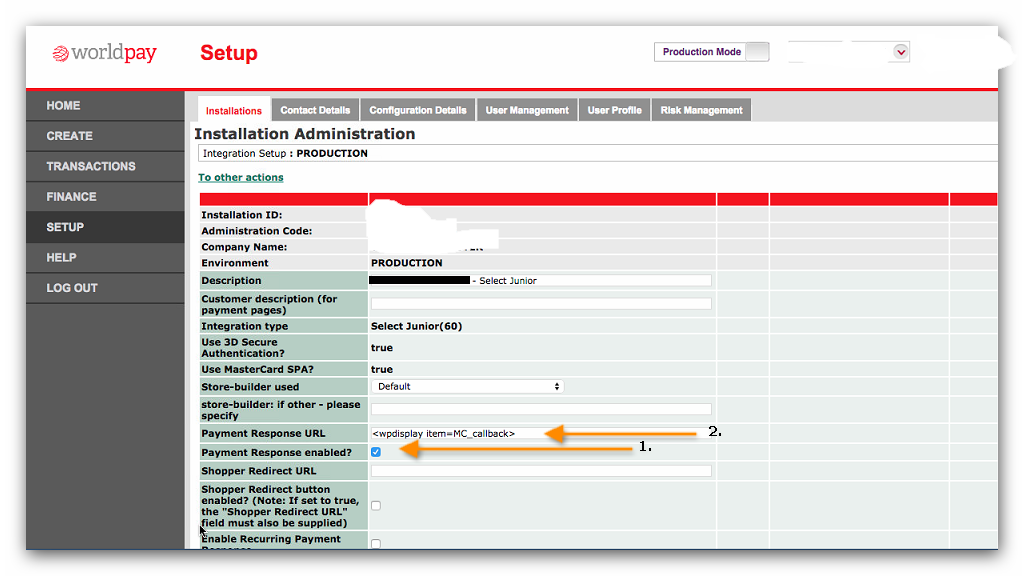The image size is (1024, 576).
Task: Switch to the Contact Details tab
Action: tap(315, 110)
